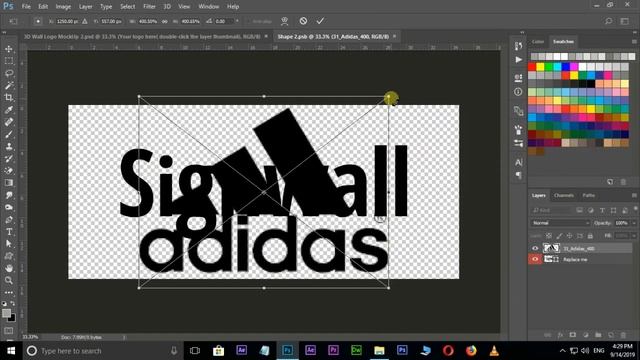Select the Clone Stamp tool

[9, 147]
